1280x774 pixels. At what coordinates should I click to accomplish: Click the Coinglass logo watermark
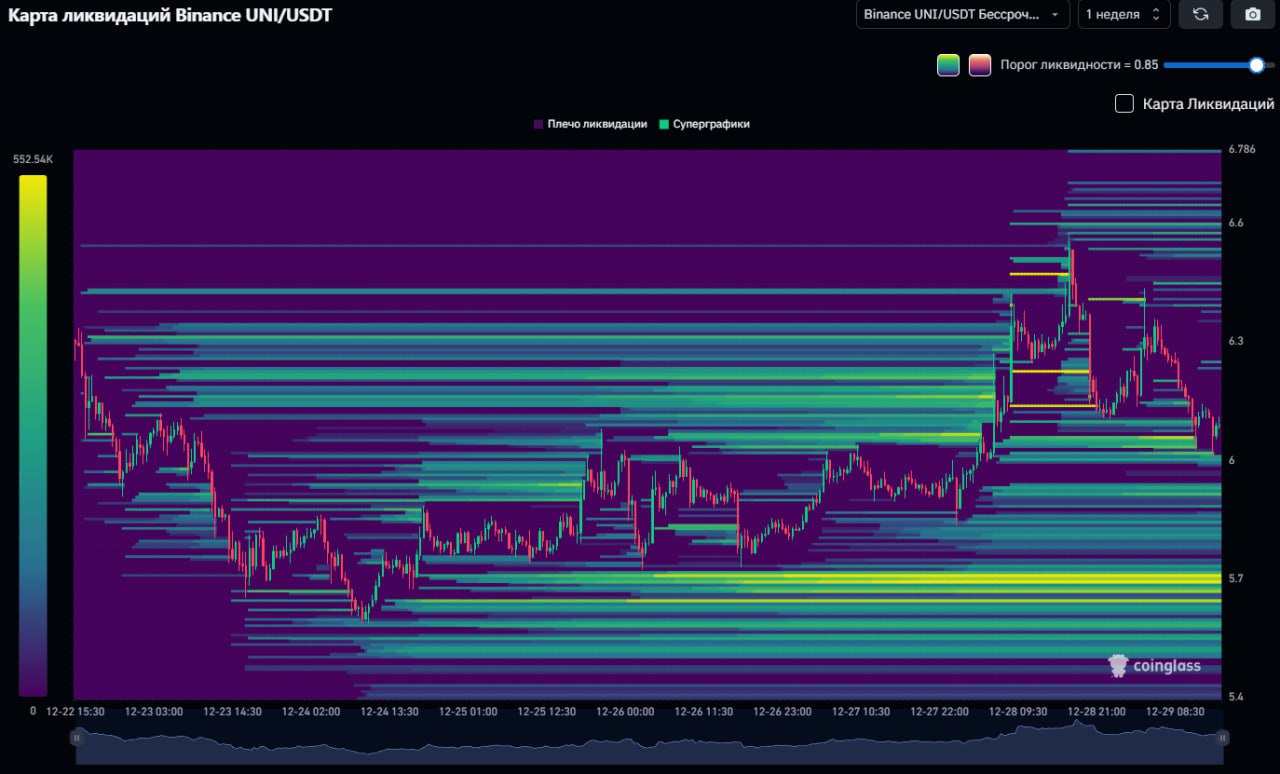tap(1155, 666)
